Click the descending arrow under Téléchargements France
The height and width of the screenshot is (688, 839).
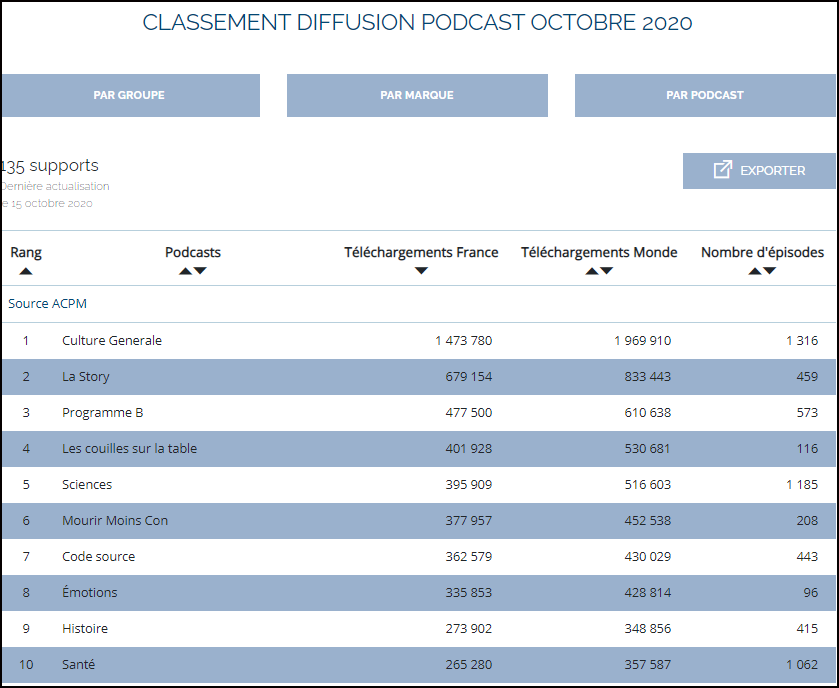(x=421, y=271)
